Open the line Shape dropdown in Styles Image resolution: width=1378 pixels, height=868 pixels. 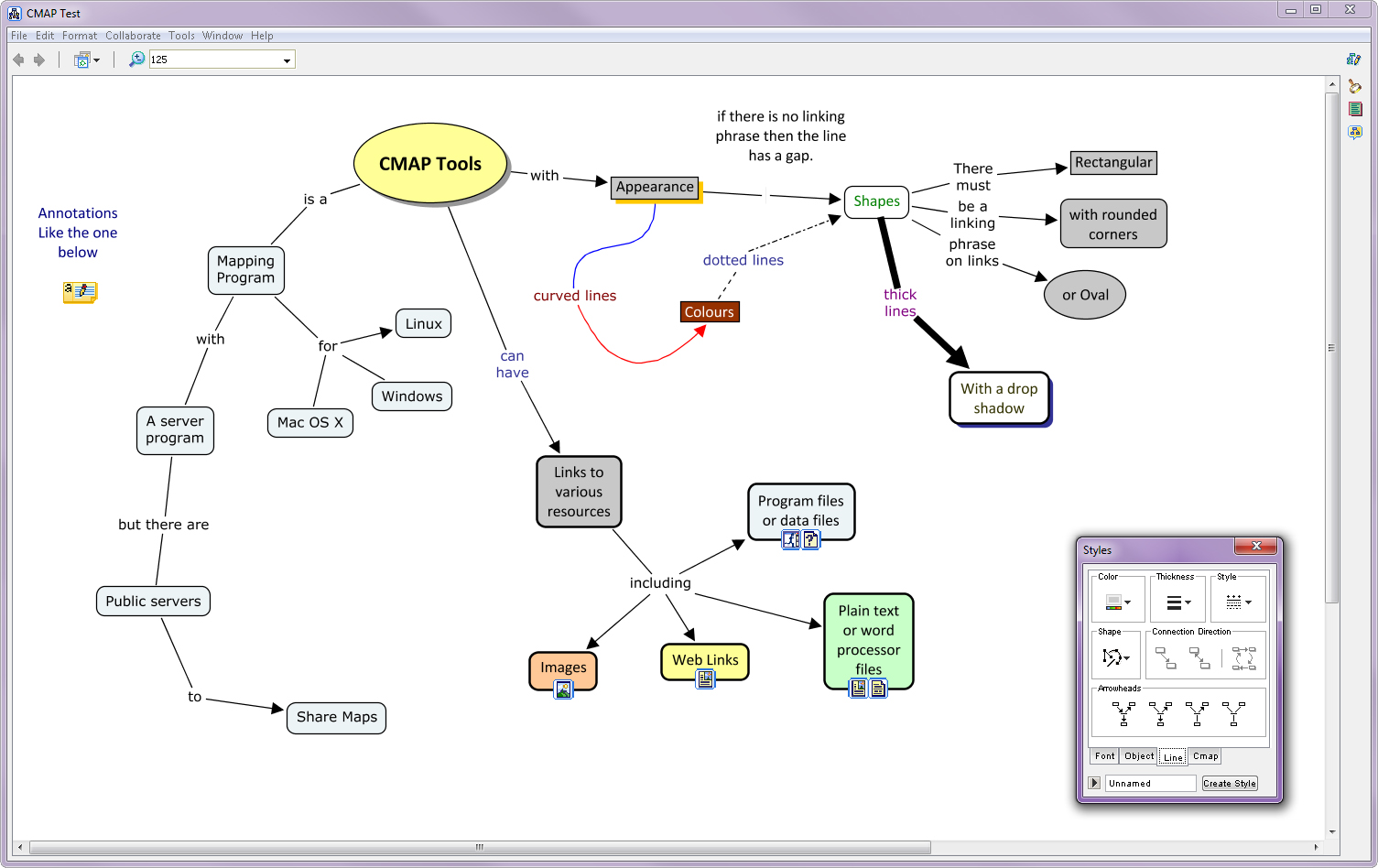tap(1116, 657)
